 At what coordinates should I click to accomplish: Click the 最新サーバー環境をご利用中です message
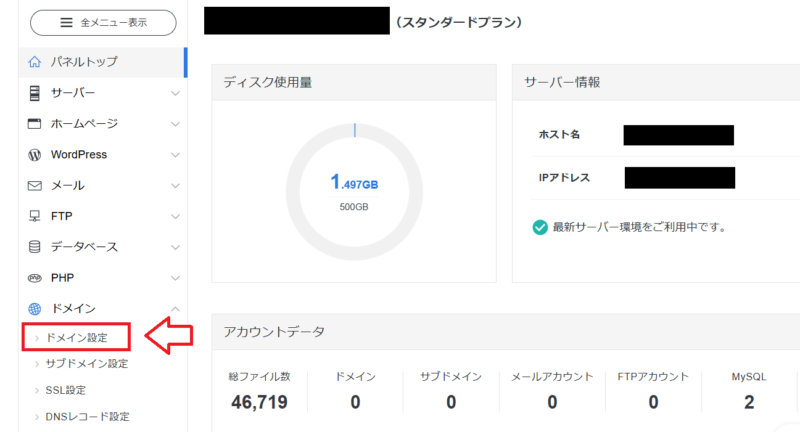tap(640, 227)
